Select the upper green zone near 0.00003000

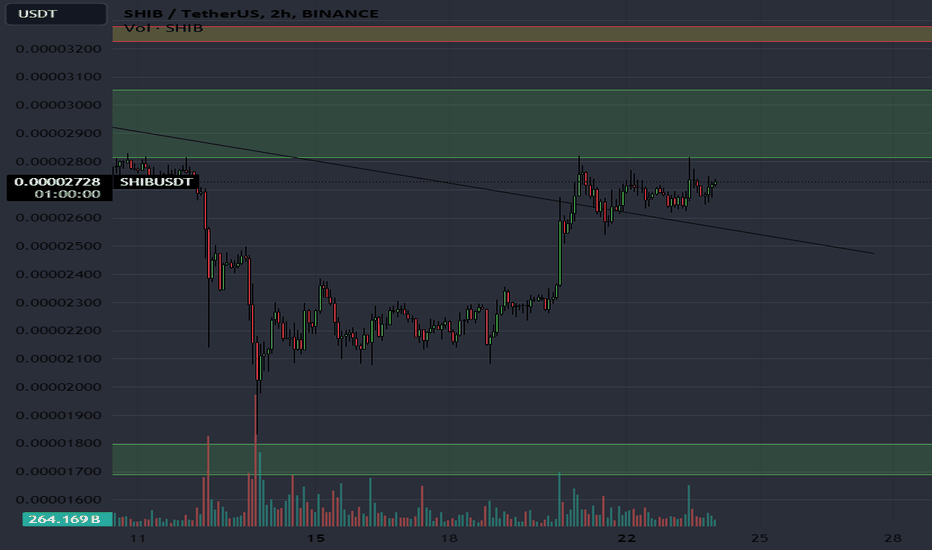pos(522,124)
